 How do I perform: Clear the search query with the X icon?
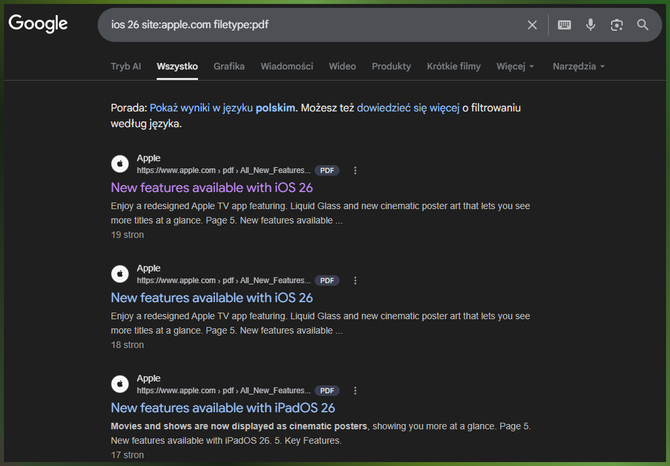tap(532, 25)
